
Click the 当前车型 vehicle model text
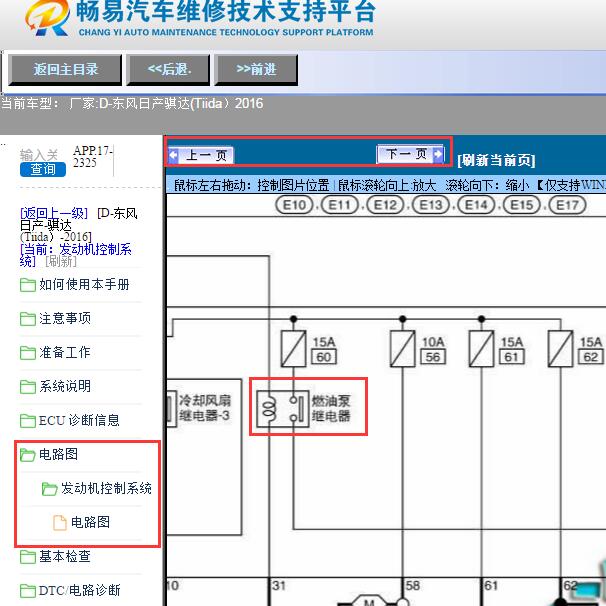(x=132, y=104)
